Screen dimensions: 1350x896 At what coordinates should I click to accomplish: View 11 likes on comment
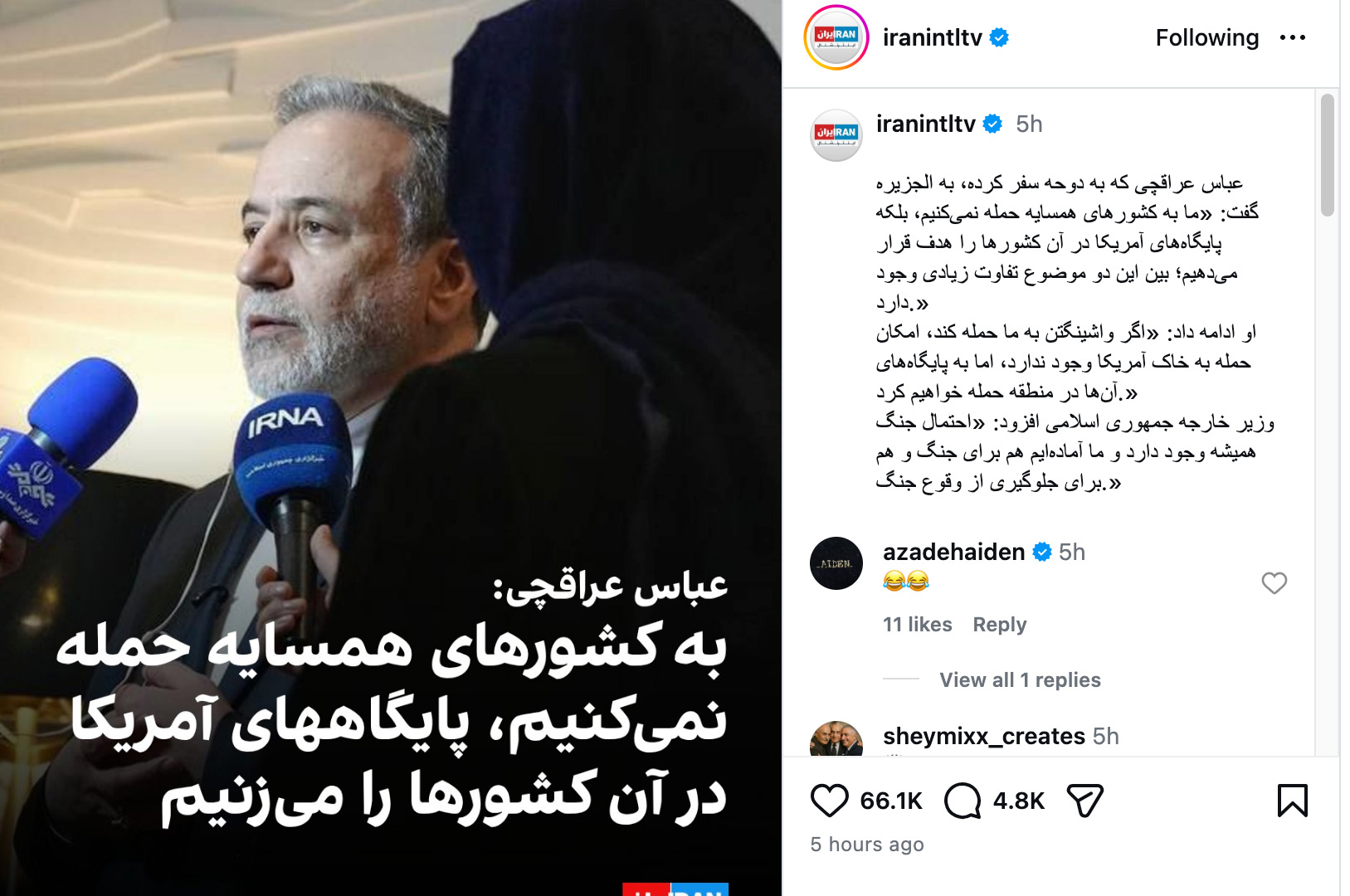click(918, 625)
